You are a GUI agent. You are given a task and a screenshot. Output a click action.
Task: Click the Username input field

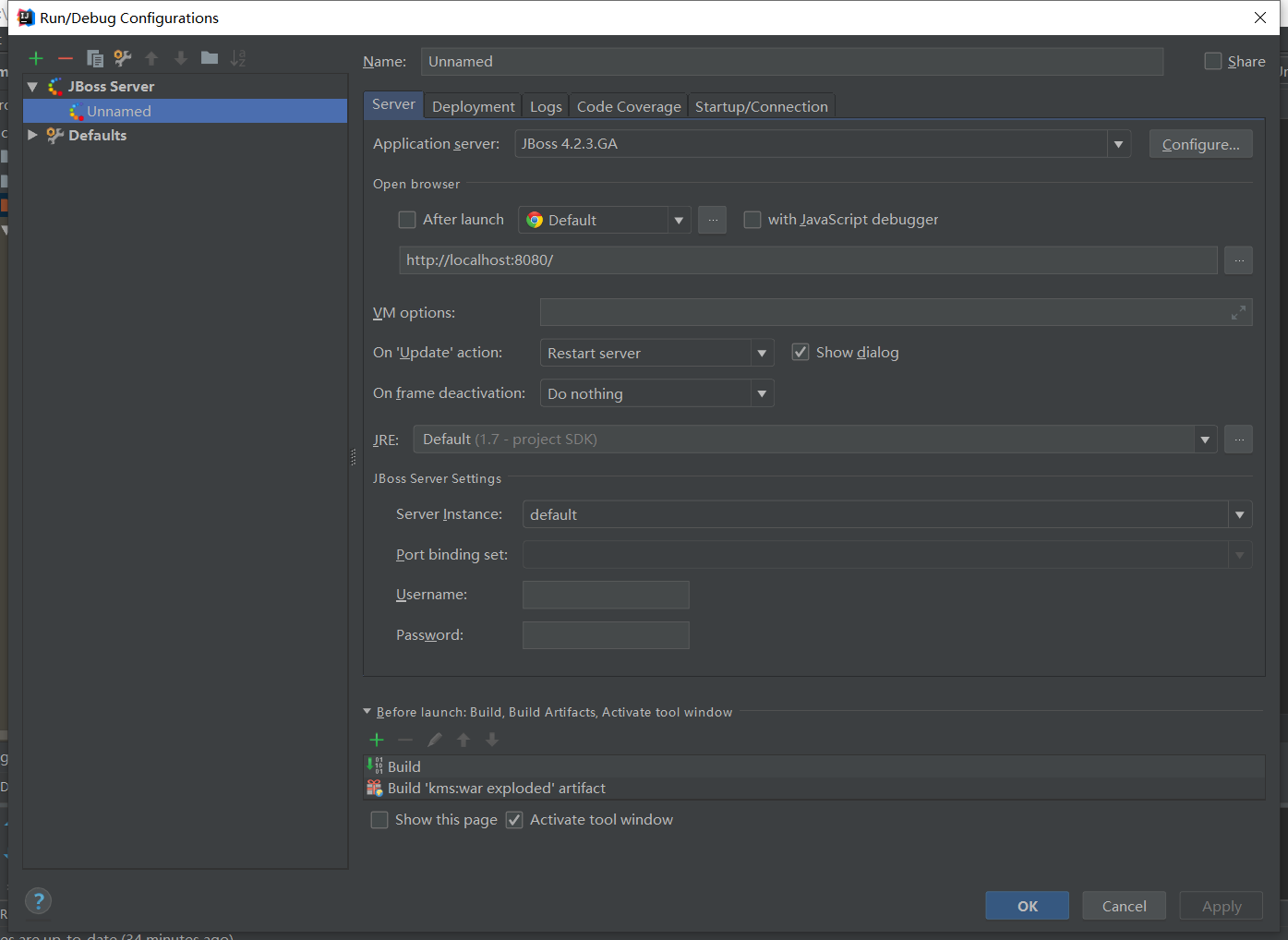pyautogui.click(x=606, y=595)
